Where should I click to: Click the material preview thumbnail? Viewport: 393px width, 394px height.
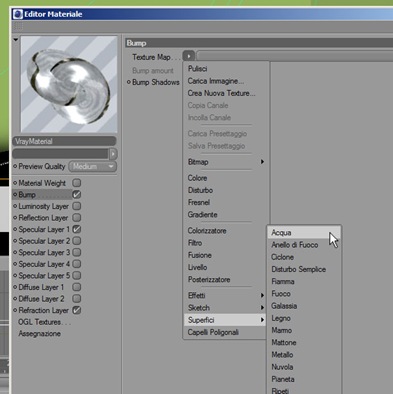point(69,84)
